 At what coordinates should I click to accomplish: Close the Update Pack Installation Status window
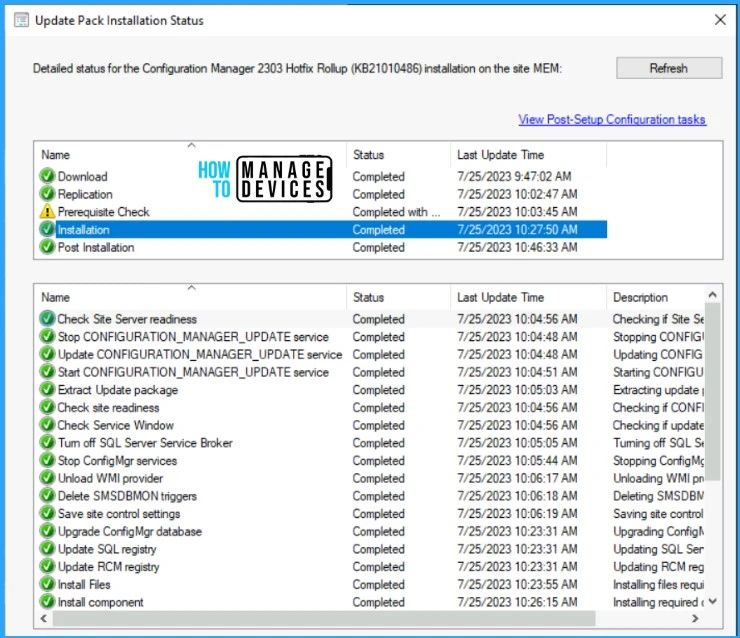(x=720, y=20)
